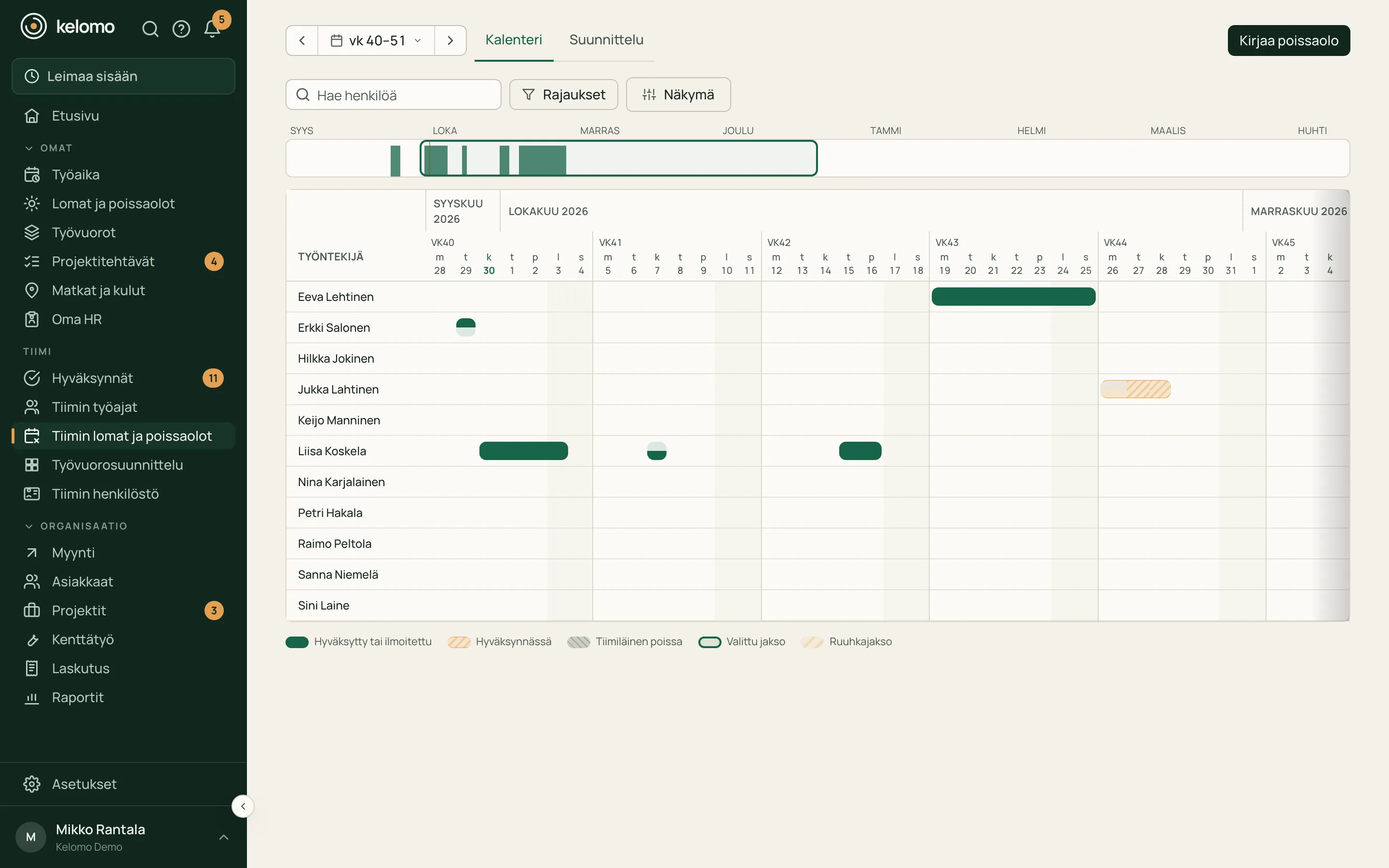Open Työaika in the sidebar
Image resolution: width=1389 pixels, height=868 pixels.
(123, 175)
